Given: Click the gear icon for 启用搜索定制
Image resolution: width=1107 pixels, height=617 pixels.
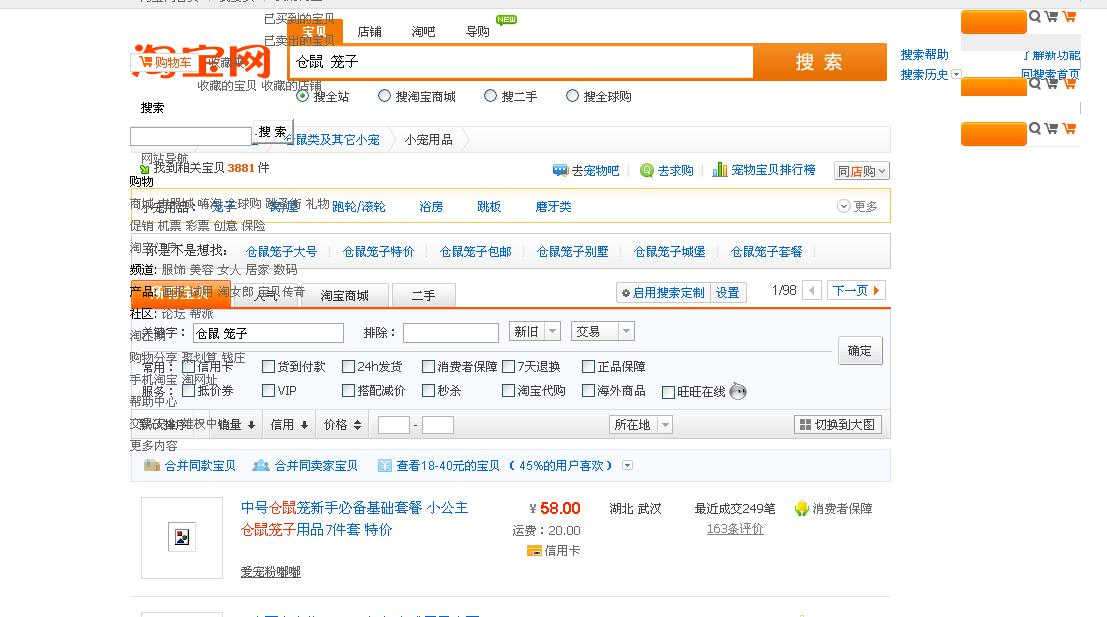Looking at the screenshot, I should 625,292.
